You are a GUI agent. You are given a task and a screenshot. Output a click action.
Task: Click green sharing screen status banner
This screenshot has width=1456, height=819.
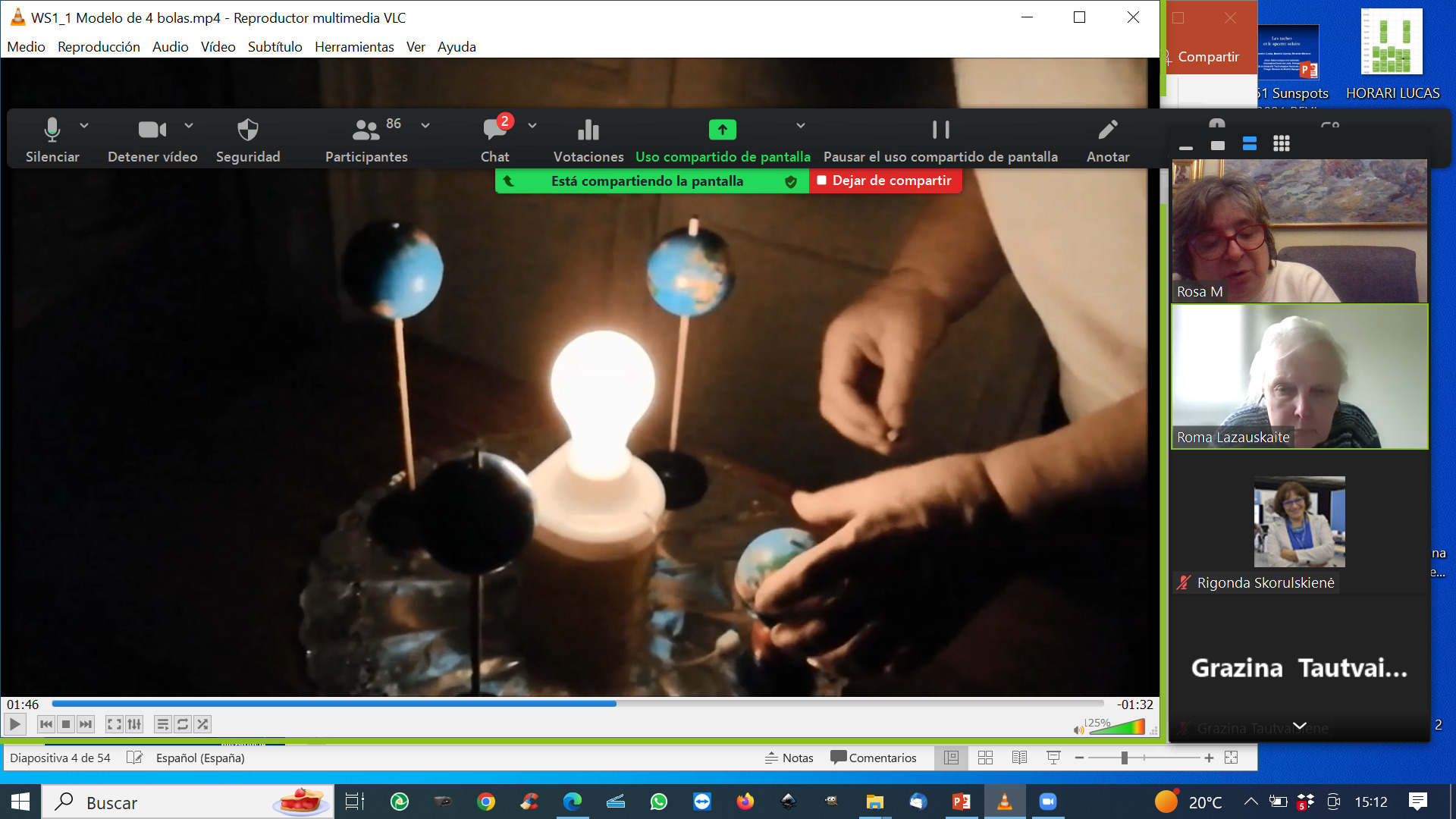coord(651,181)
